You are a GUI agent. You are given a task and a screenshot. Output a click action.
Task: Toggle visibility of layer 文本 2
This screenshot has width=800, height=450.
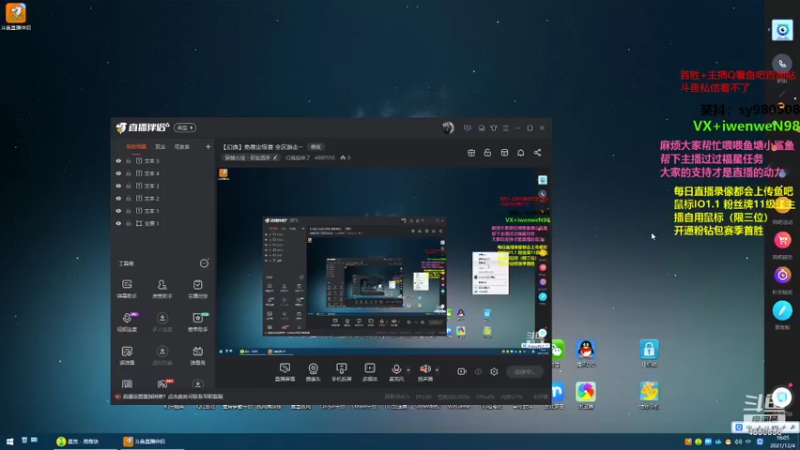click(x=118, y=198)
